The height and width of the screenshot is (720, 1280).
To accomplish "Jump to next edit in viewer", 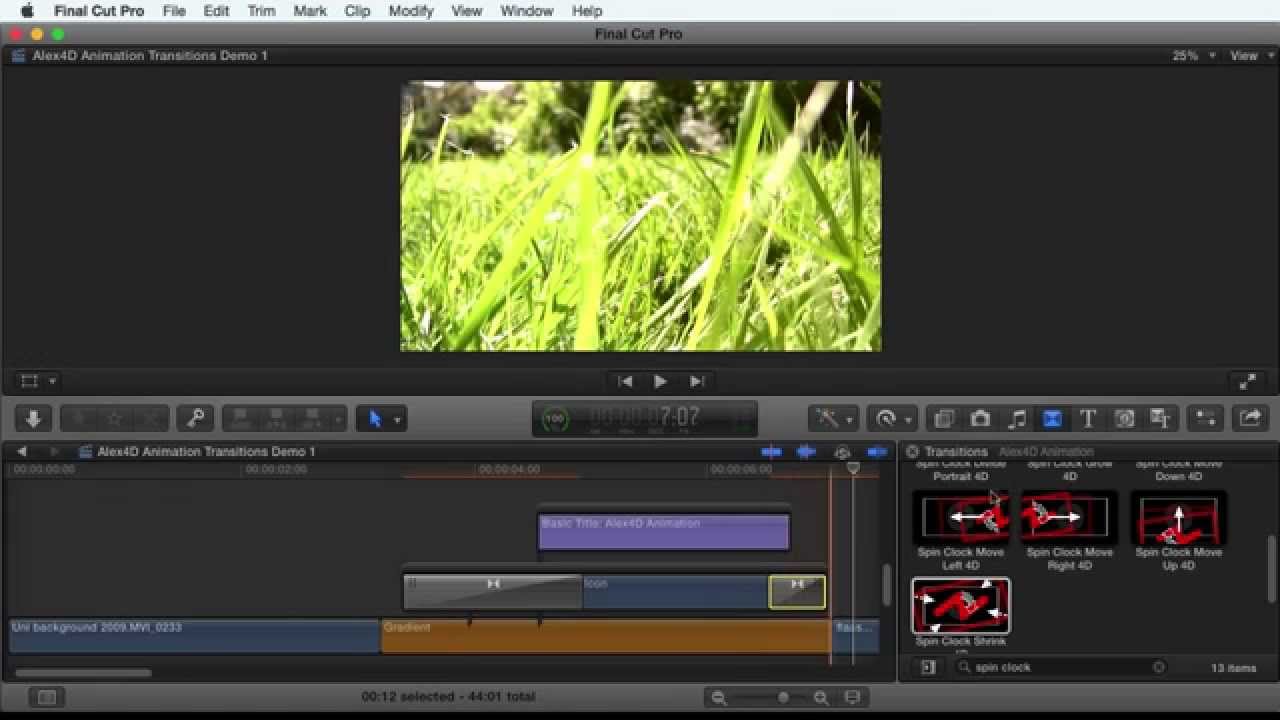I will click(x=697, y=381).
